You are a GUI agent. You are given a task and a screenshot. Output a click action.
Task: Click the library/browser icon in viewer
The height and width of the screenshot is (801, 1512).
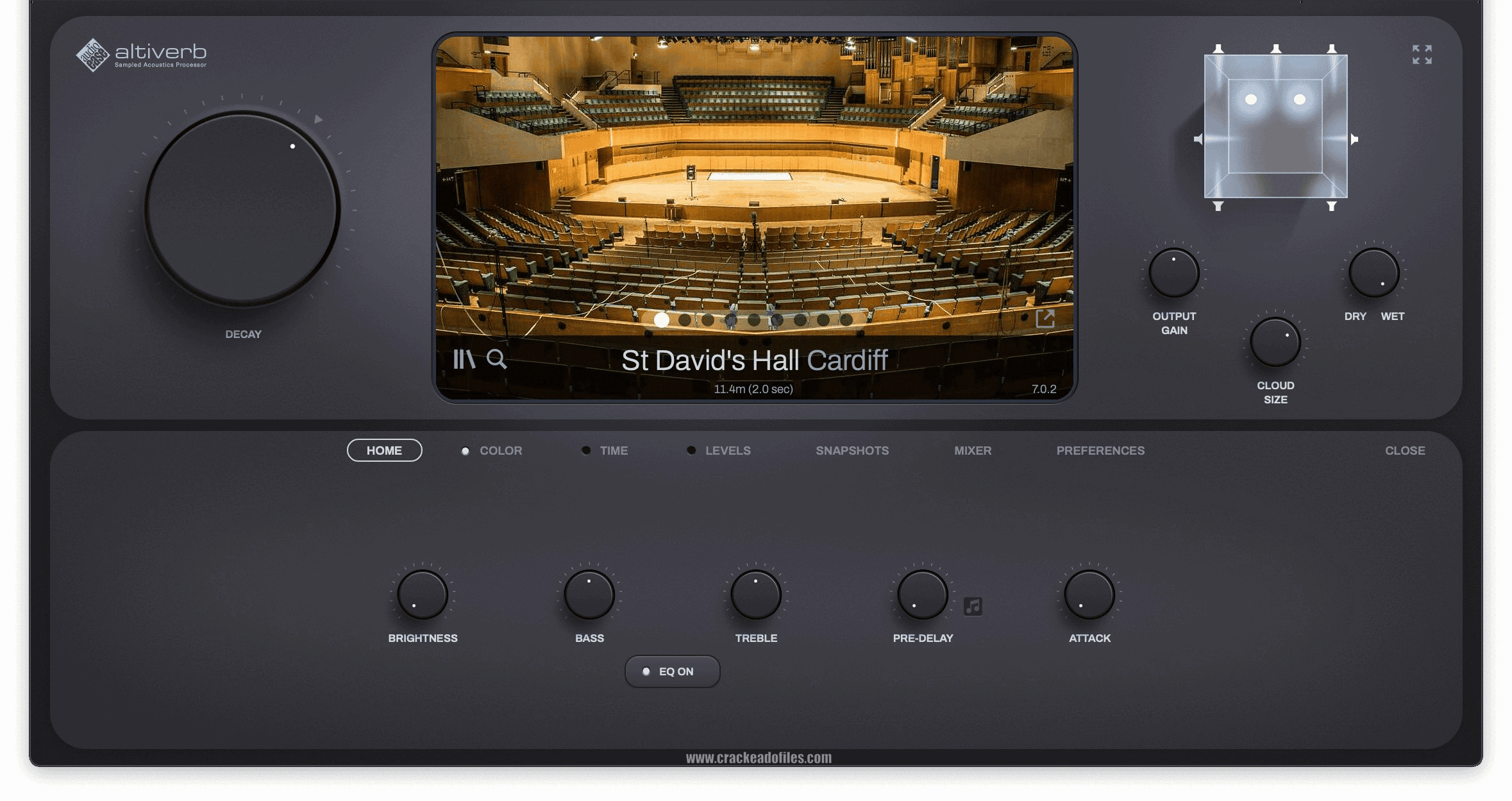(467, 357)
